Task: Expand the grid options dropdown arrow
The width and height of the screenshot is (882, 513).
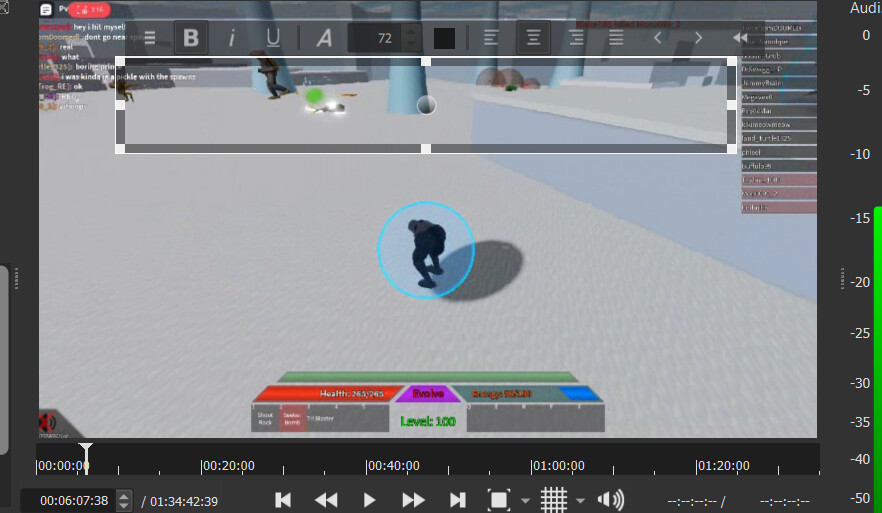Action: pos(580,500)
